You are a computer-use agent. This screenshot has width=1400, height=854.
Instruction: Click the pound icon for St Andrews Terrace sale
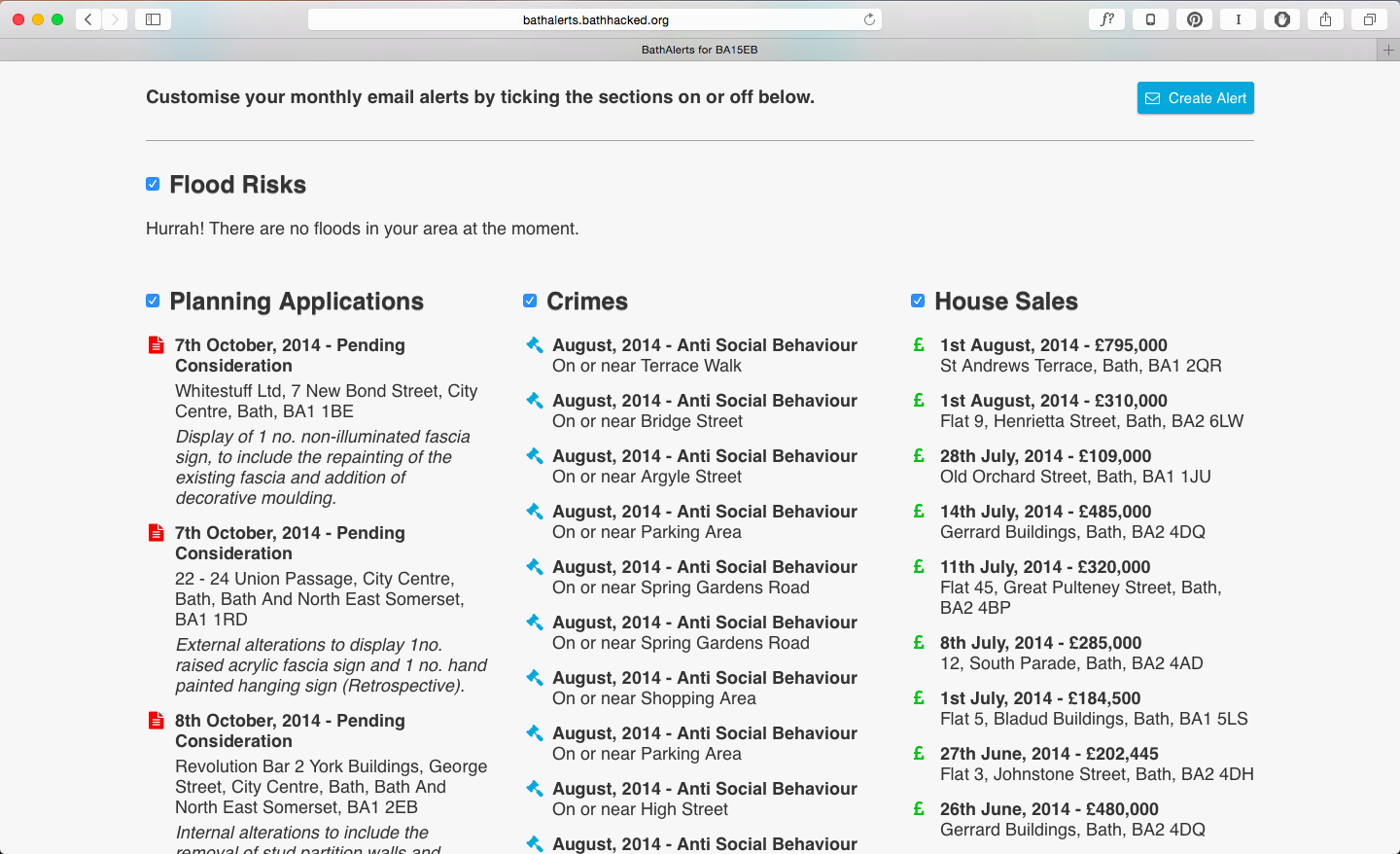919,344
